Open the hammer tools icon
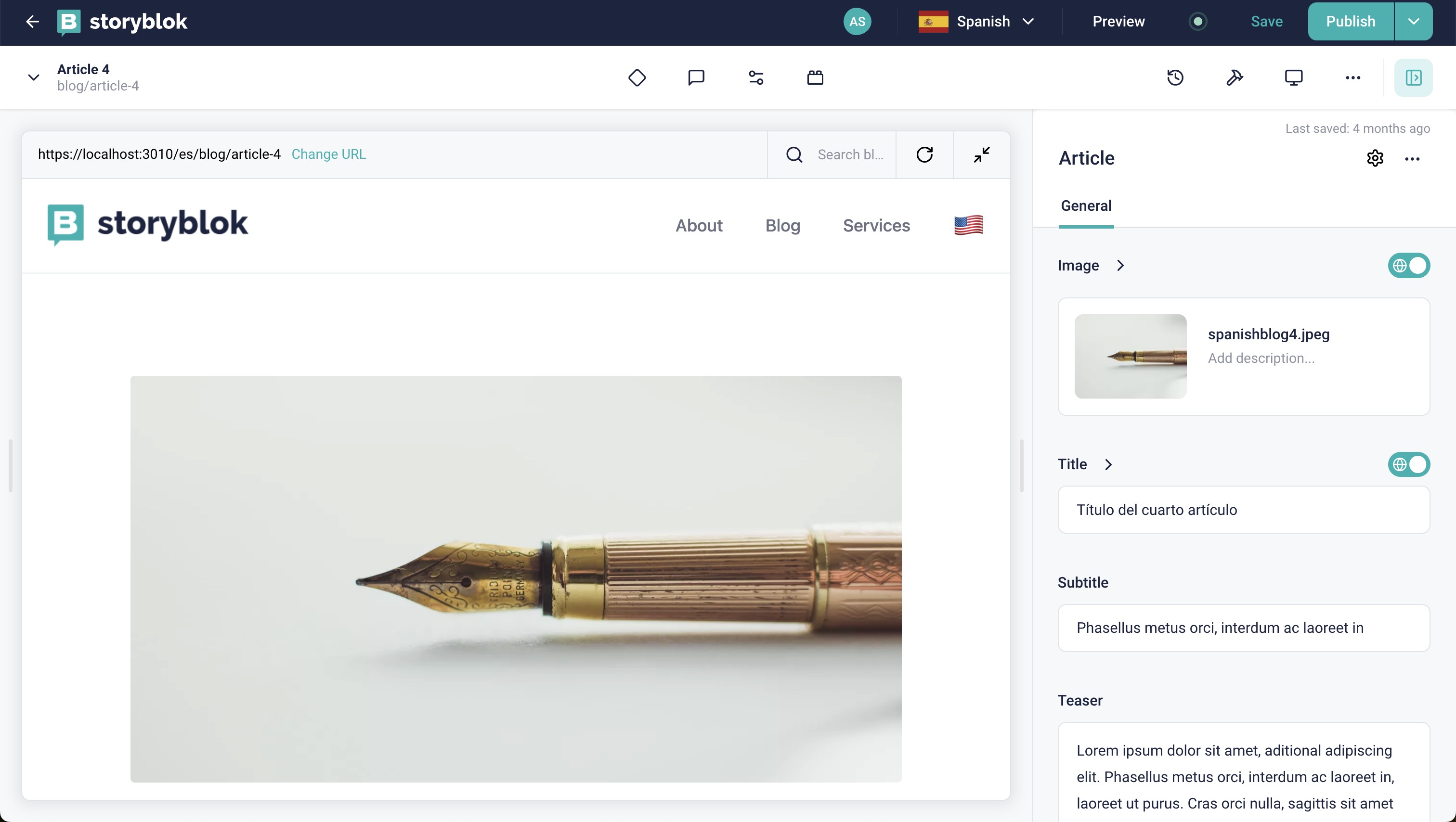 pos(1235,77)
